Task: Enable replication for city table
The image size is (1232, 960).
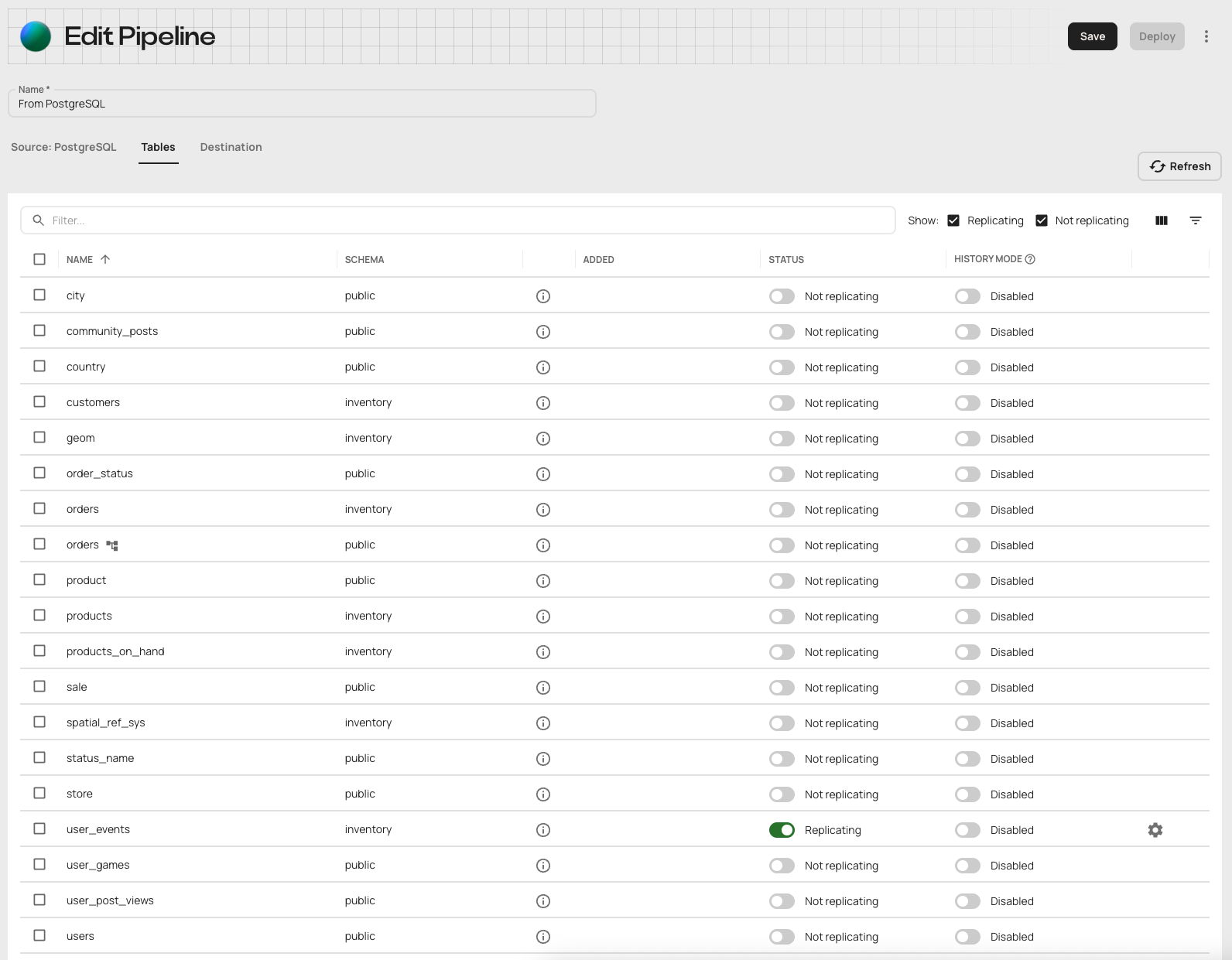Action: 782,296
